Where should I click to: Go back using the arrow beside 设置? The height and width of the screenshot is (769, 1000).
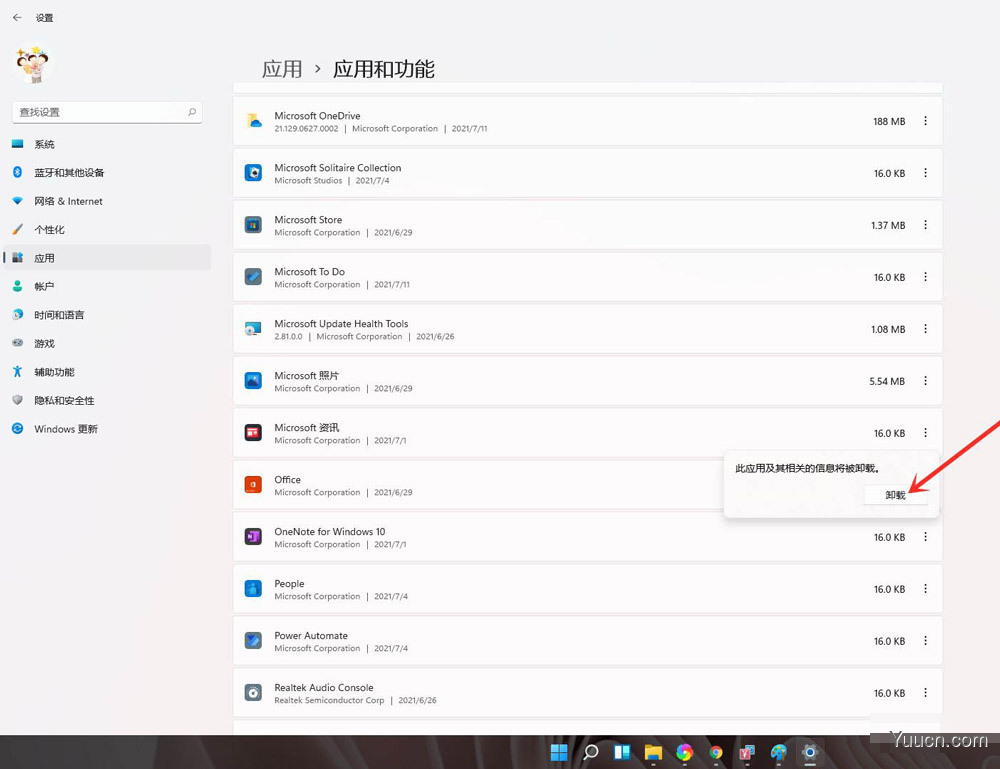pos(17,18)
